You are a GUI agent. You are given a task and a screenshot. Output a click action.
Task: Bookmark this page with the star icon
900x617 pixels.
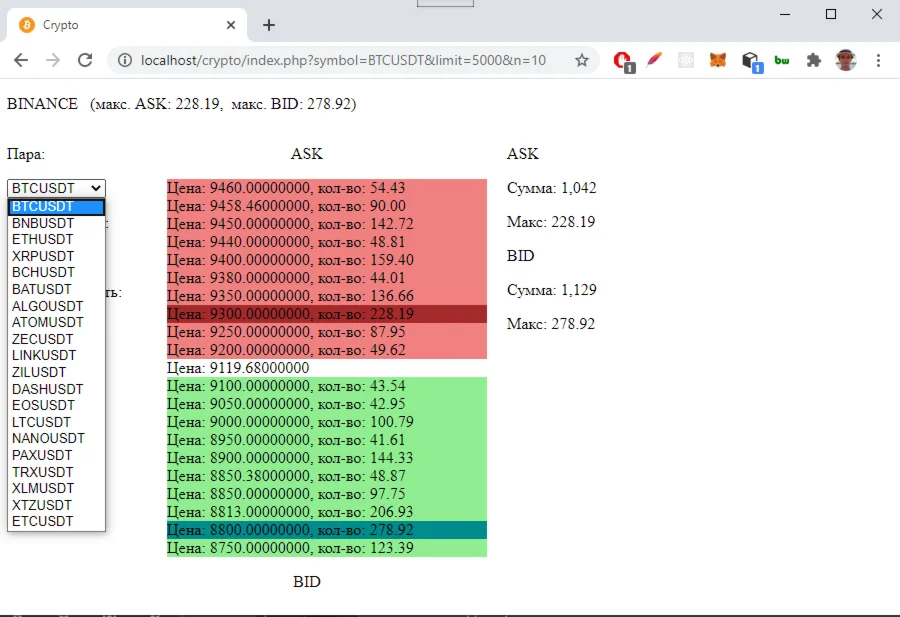click(581, 60)
